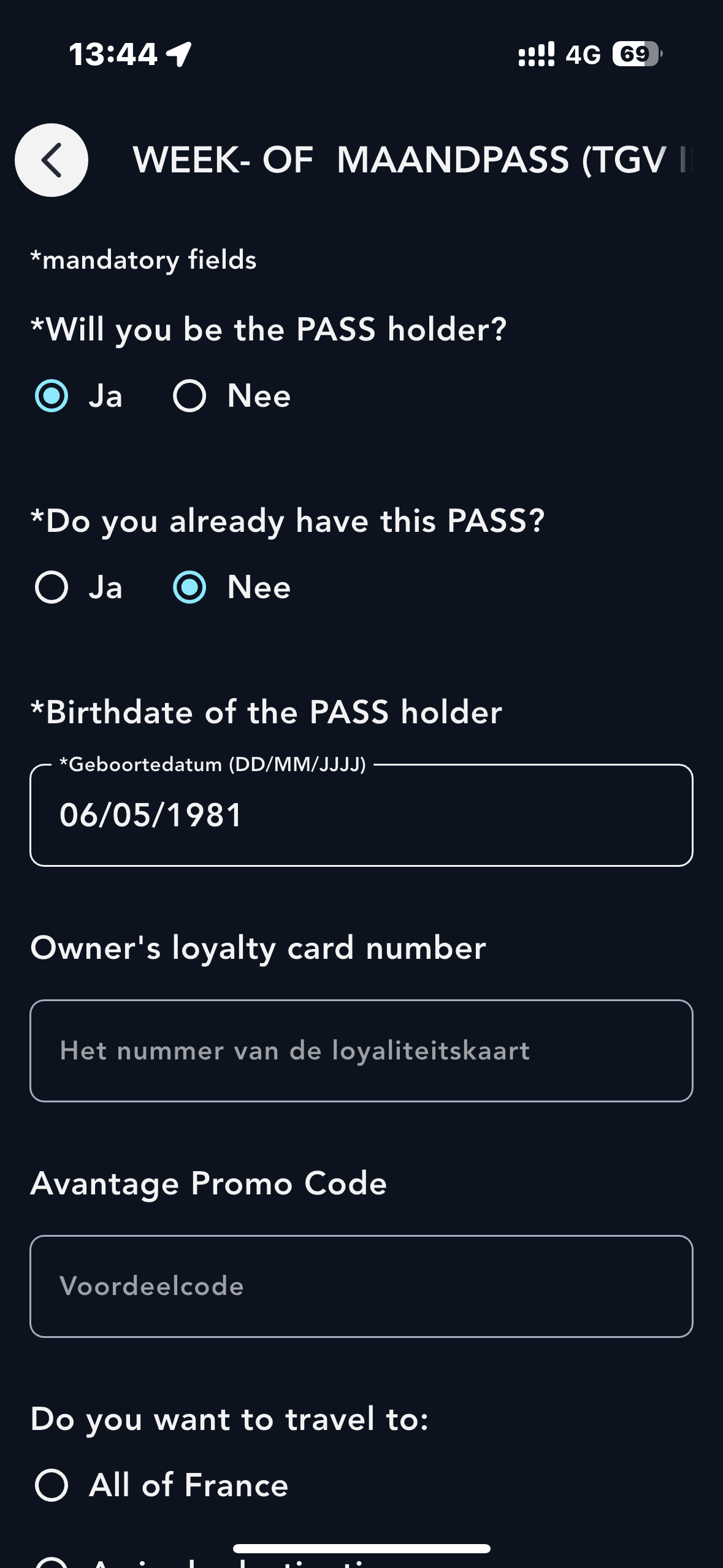723x1568 pixels.
Task: Tap the home indicator bar at bottom
Action: click(361, 1548)
